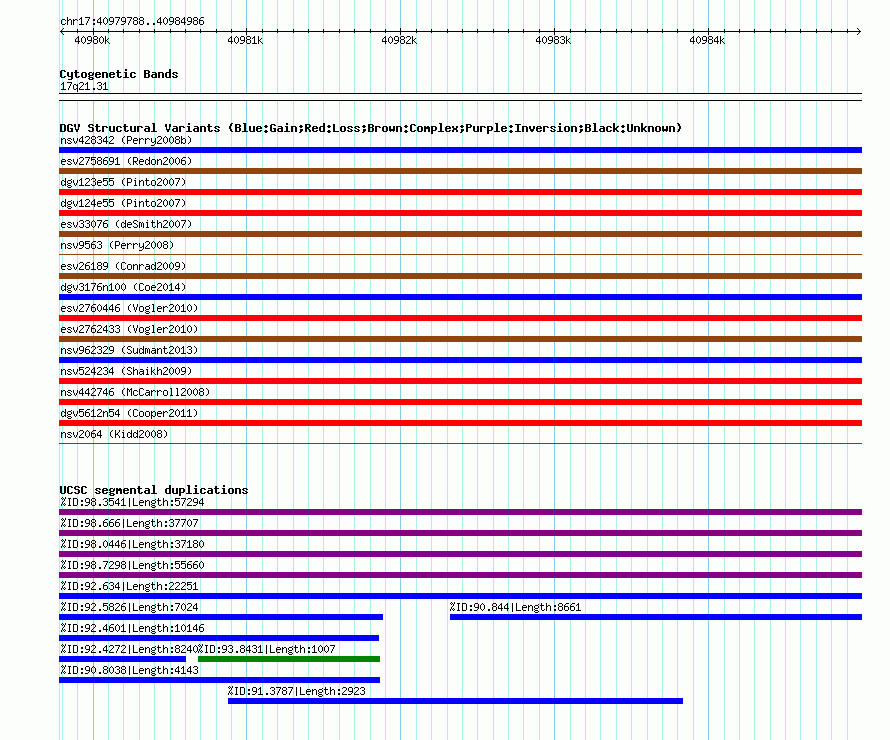The width and height of the screenshot is (890, 740).
Task: Click the 40980k ruler tick label
Action: point(92,40)
